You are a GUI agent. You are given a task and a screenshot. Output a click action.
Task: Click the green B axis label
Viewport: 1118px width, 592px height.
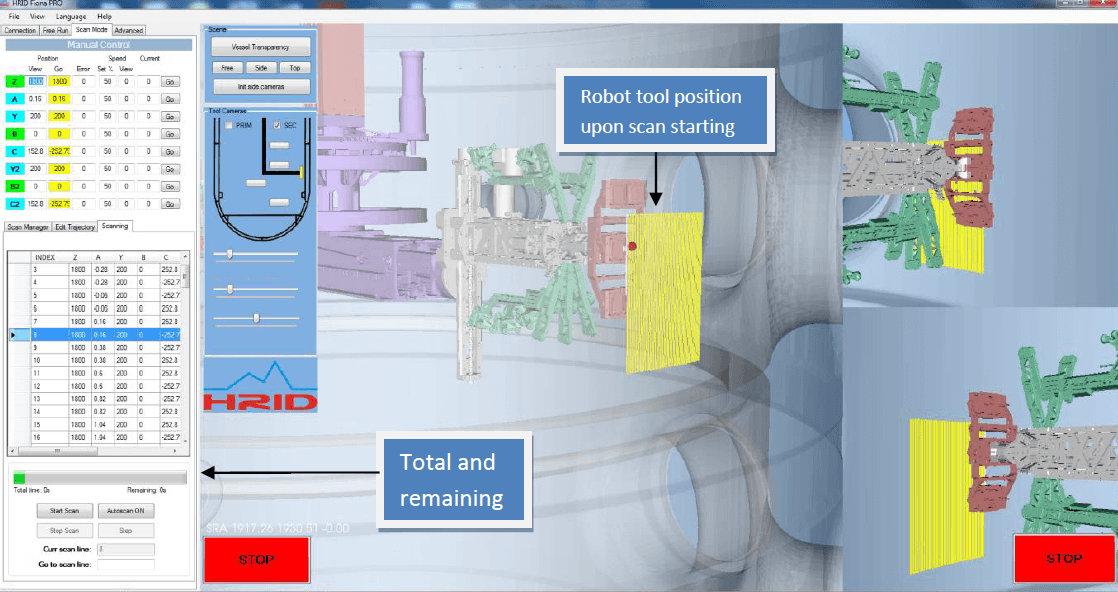[x=16, y=133]
